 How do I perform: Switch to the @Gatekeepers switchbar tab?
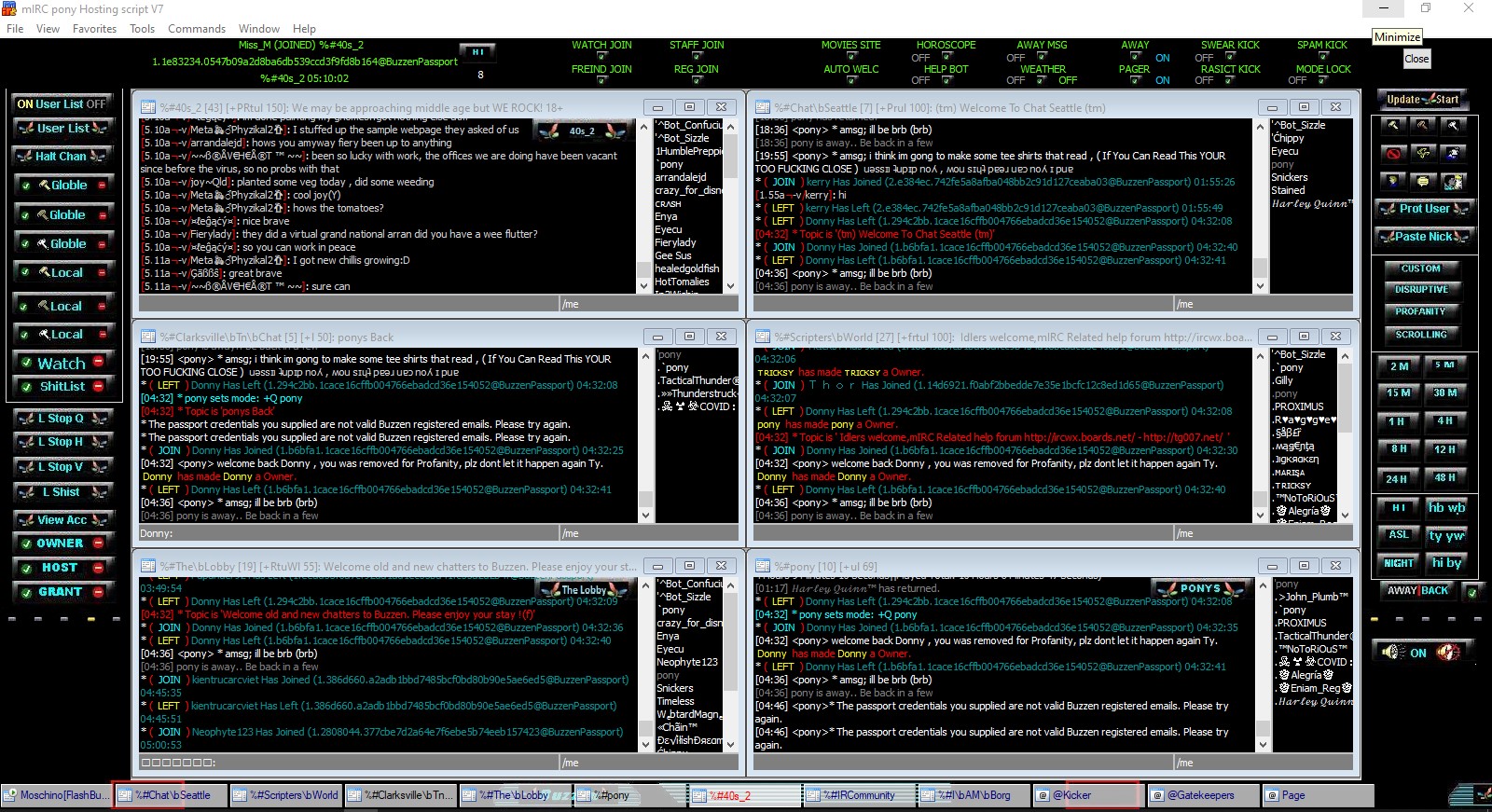click(x=1203, y=795)
